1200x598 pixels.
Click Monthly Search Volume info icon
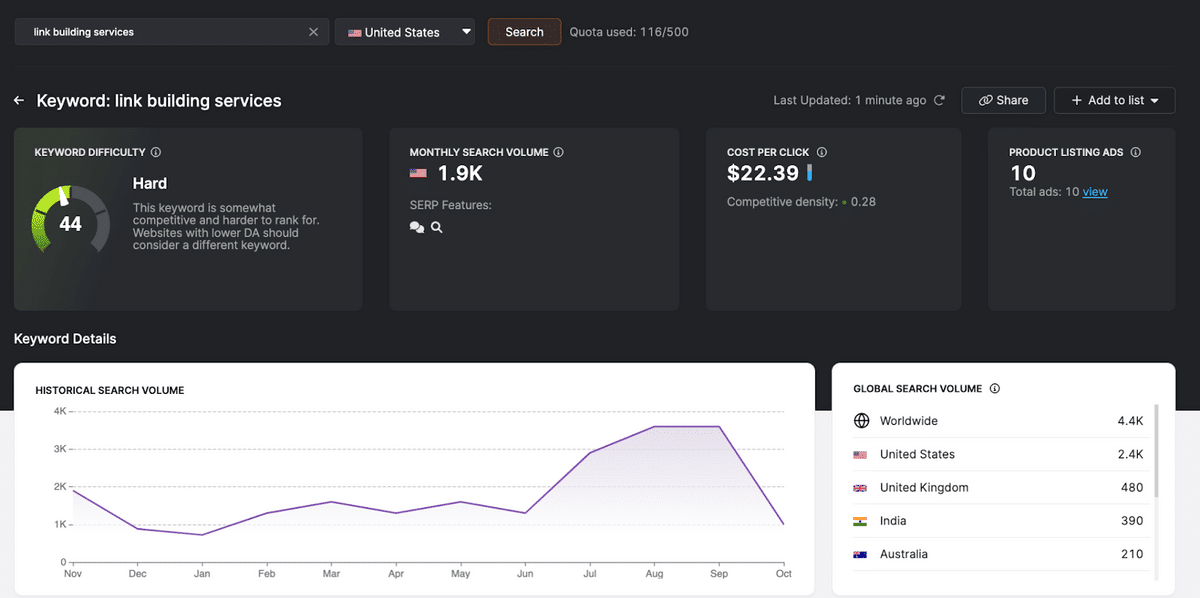558,153
